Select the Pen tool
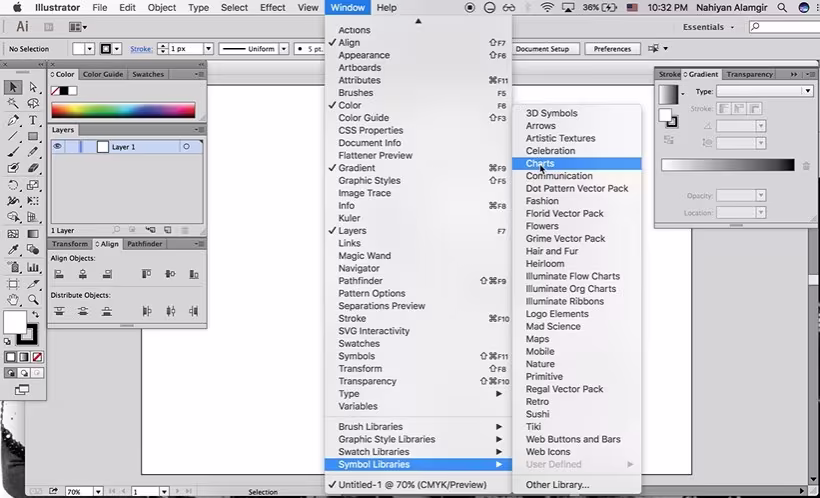 [13, 120]
